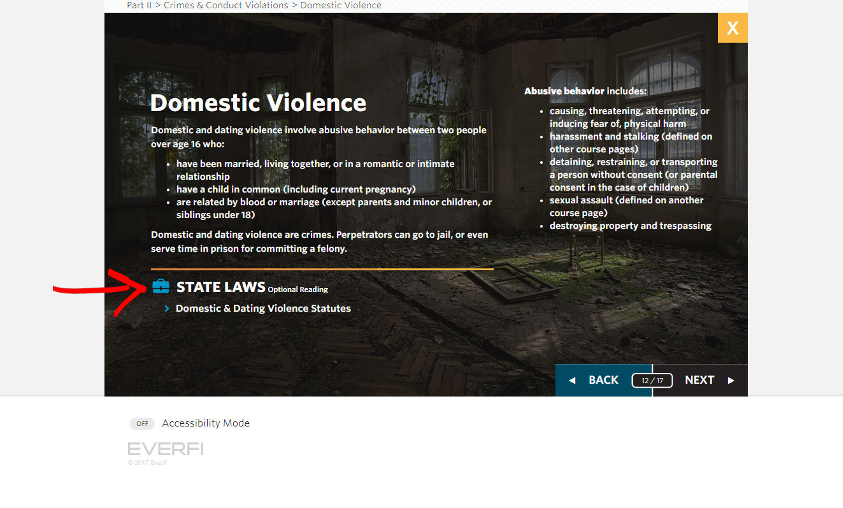Select the Domestic Violence breadcrumb item
This screenshot has width=843, height=508.
[340, 5]
